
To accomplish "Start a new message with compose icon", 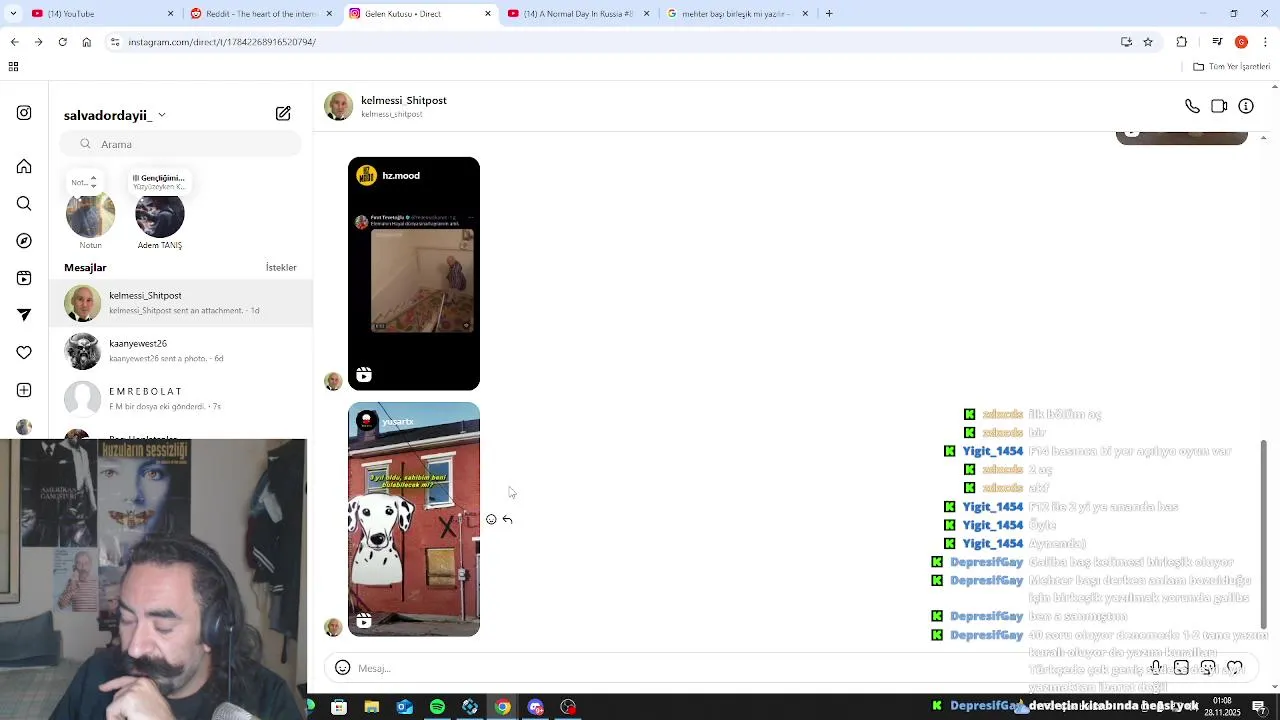I will click(283, 114).
